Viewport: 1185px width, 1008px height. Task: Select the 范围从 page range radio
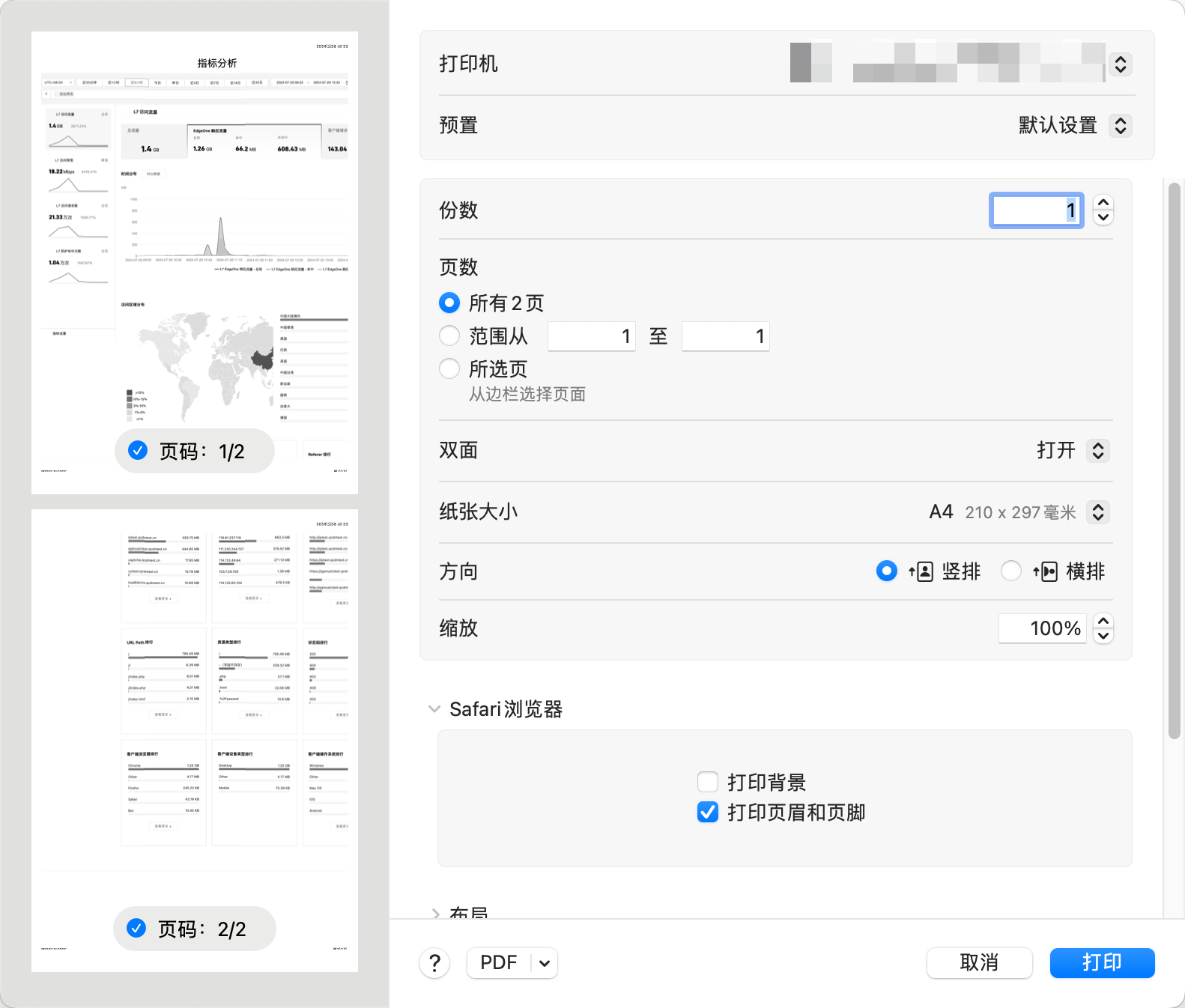click(x=449, y=336)
